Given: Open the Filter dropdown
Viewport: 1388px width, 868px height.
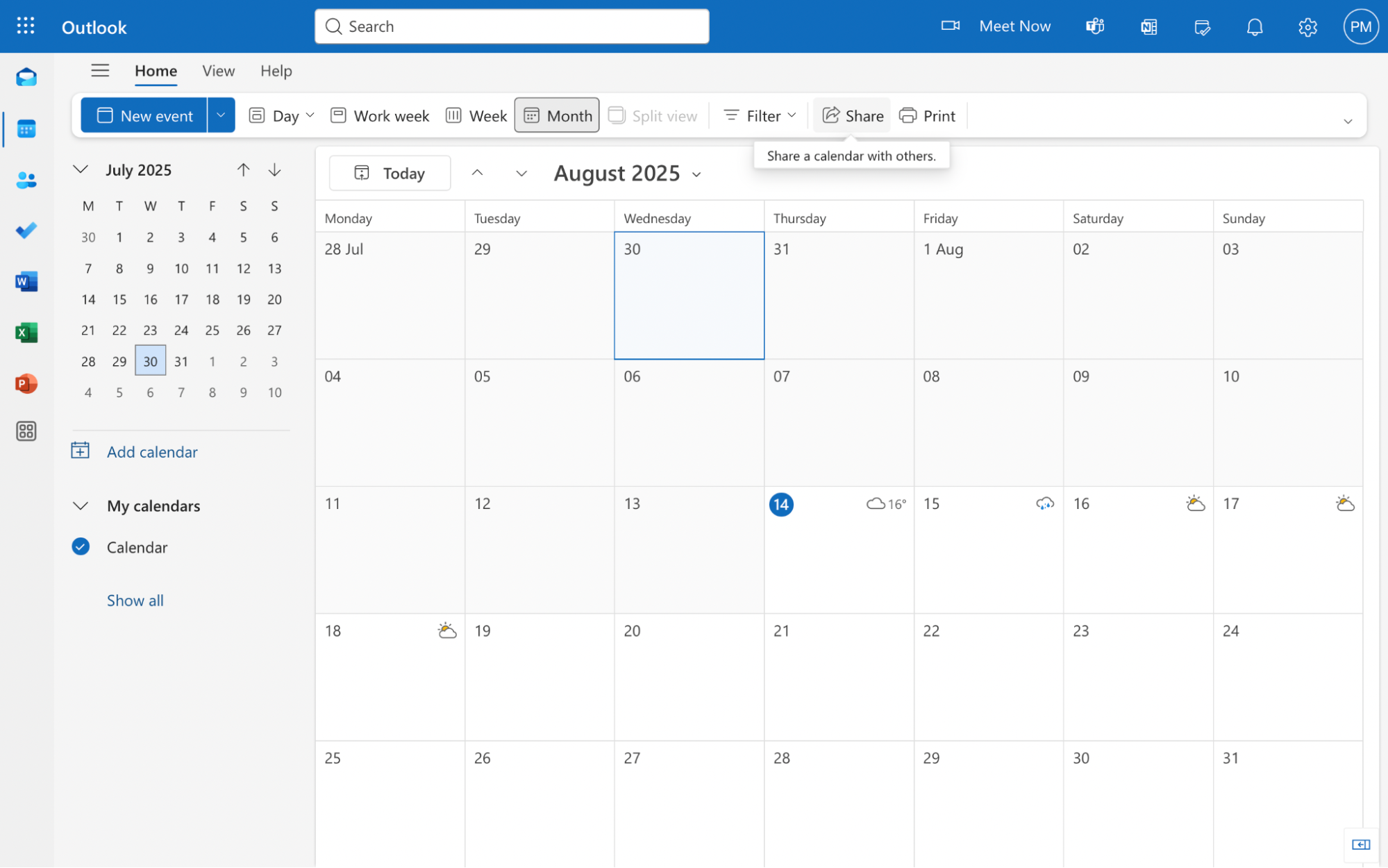Looking at the screenshot, I should tap(758, 115).
